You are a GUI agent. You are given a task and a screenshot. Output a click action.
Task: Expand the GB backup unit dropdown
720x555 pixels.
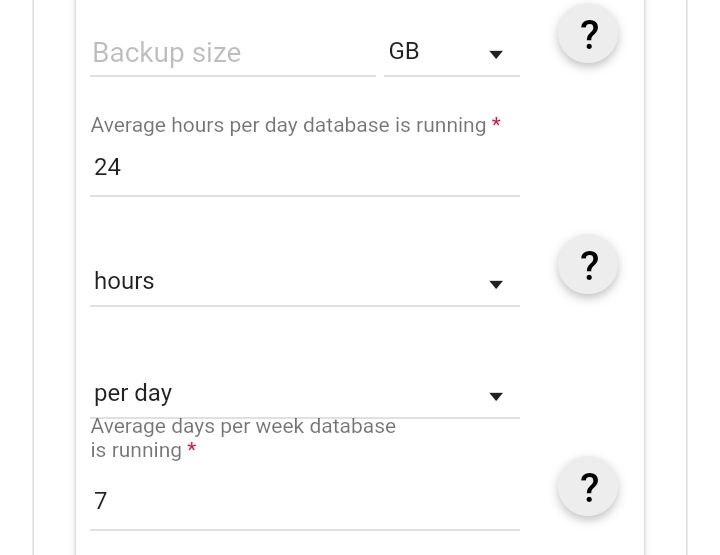(452, 52)
